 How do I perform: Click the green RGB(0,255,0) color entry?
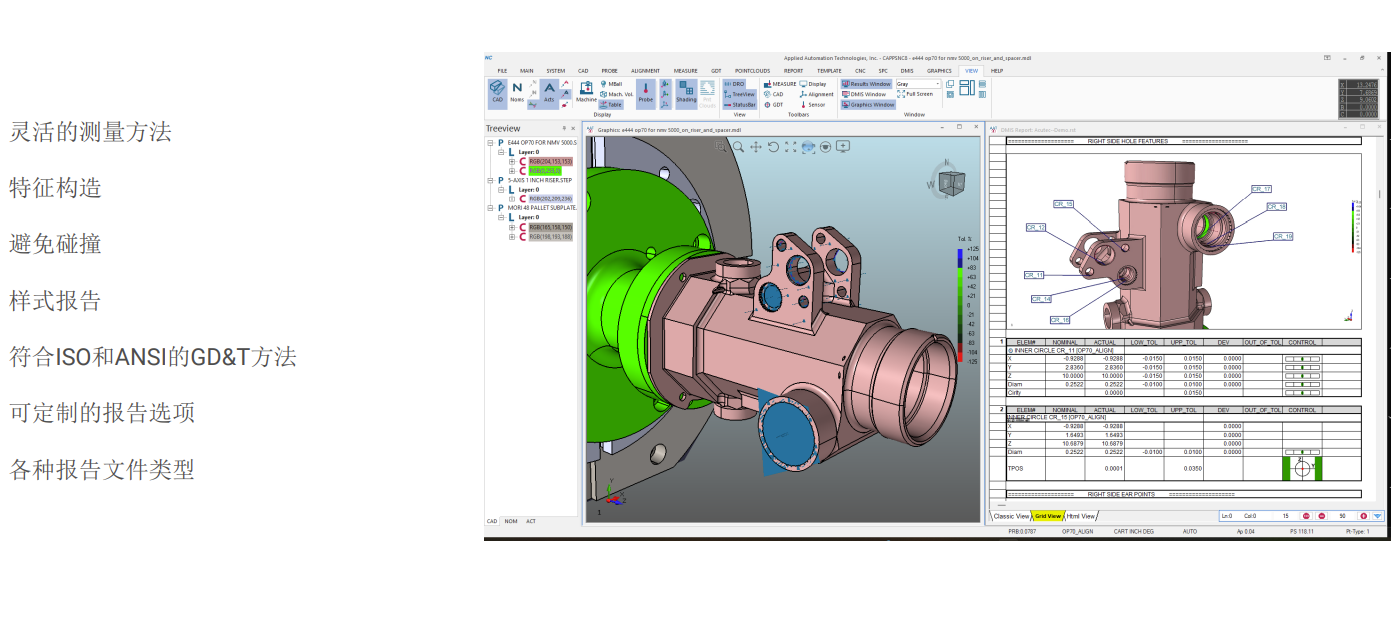(x=545, y=171)
